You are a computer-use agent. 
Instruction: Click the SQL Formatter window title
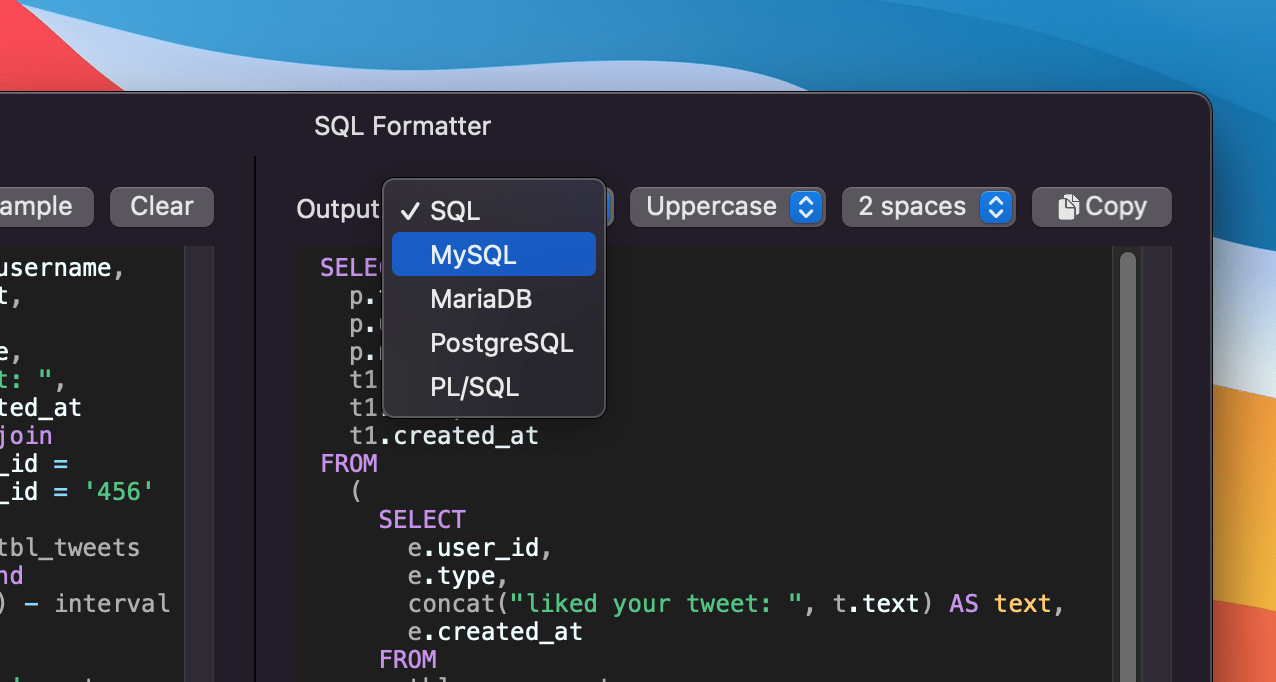click(x=402, y=126)
